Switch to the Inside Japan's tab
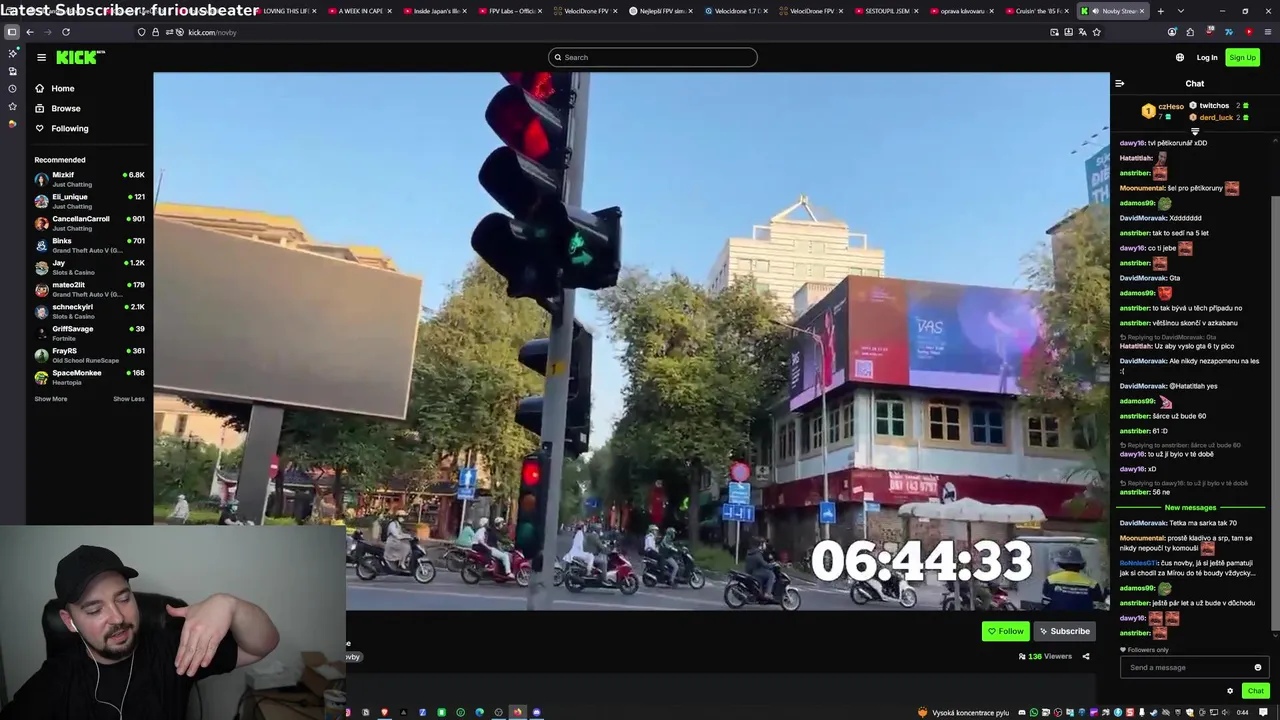This screenshot has height=720, width=1280. 436,11
